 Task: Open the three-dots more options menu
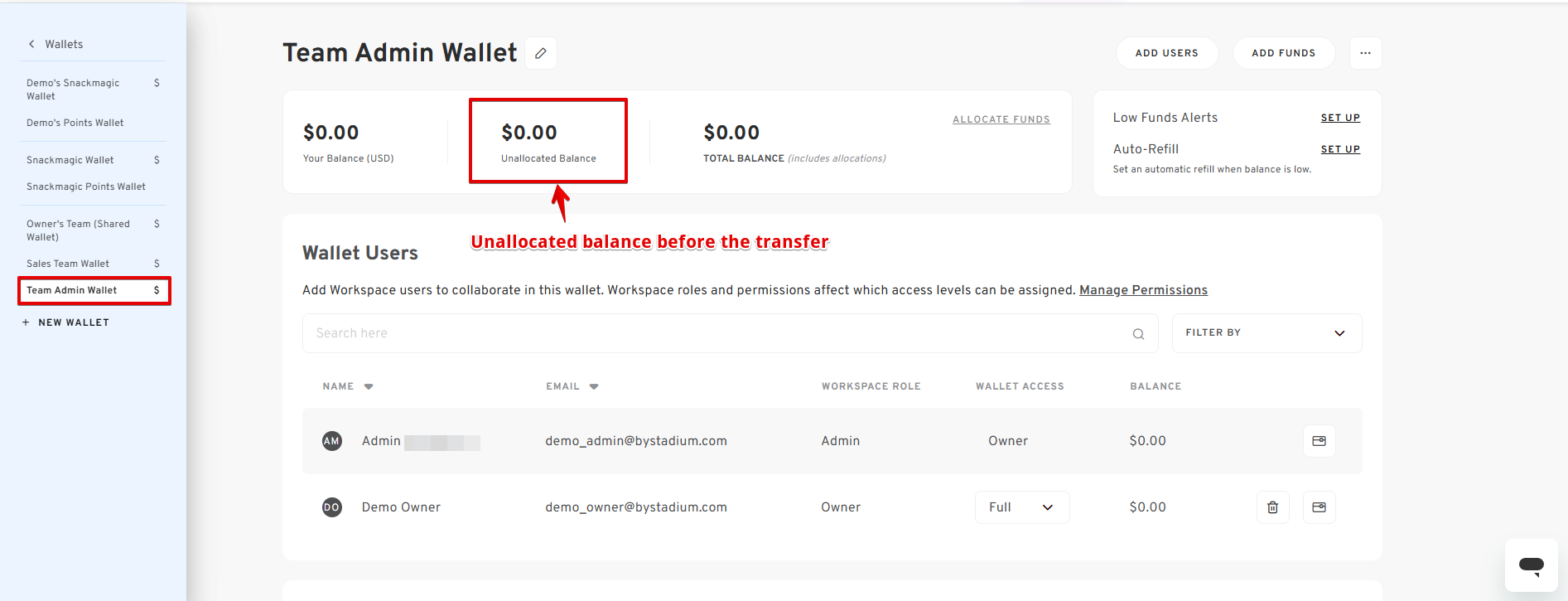1365,53
